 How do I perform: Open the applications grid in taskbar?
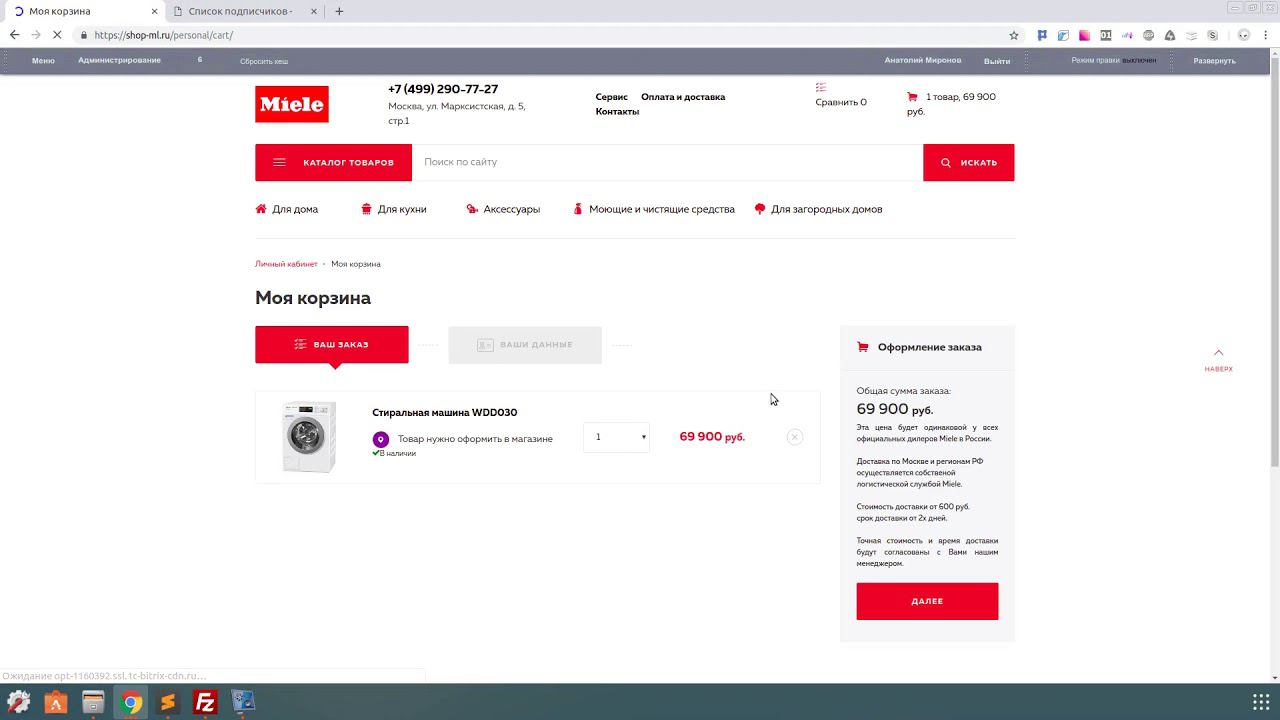pos(1261,702)
